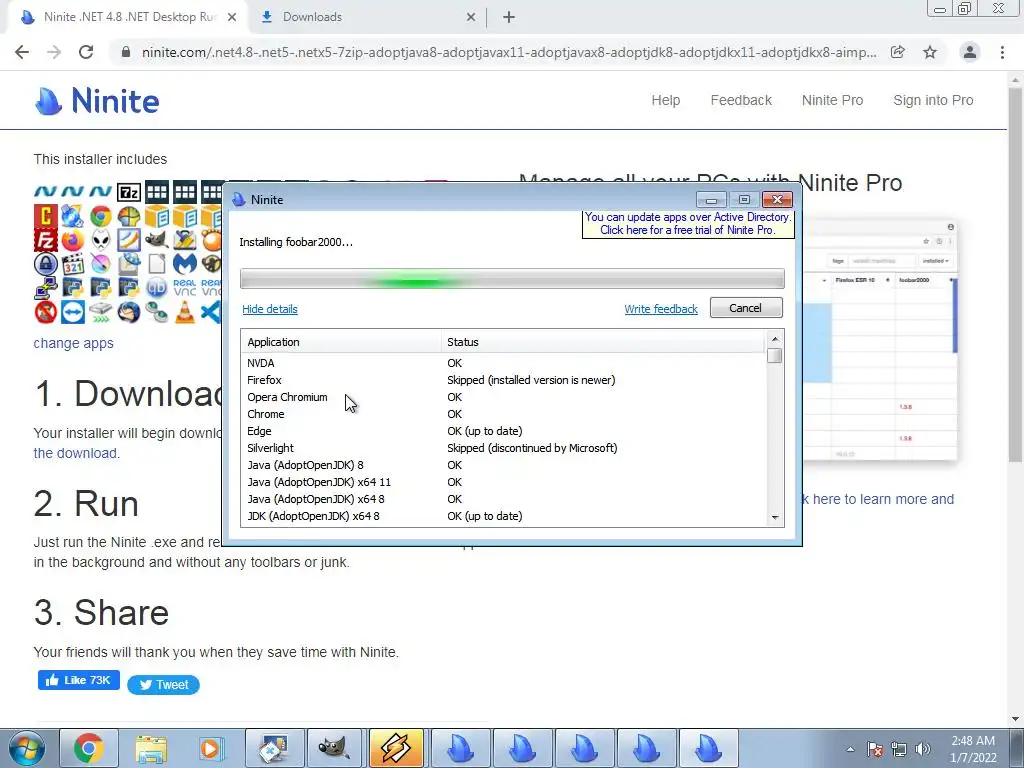Click the foobar2000 alien face icon

coord(101,240)
